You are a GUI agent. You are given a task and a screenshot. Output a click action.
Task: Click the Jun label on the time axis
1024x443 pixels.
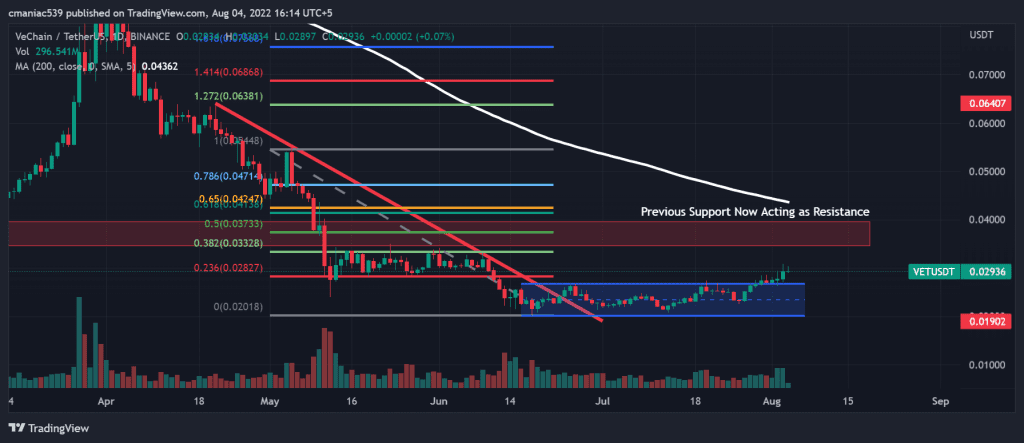pyautogui.click(x=441, y=400)
